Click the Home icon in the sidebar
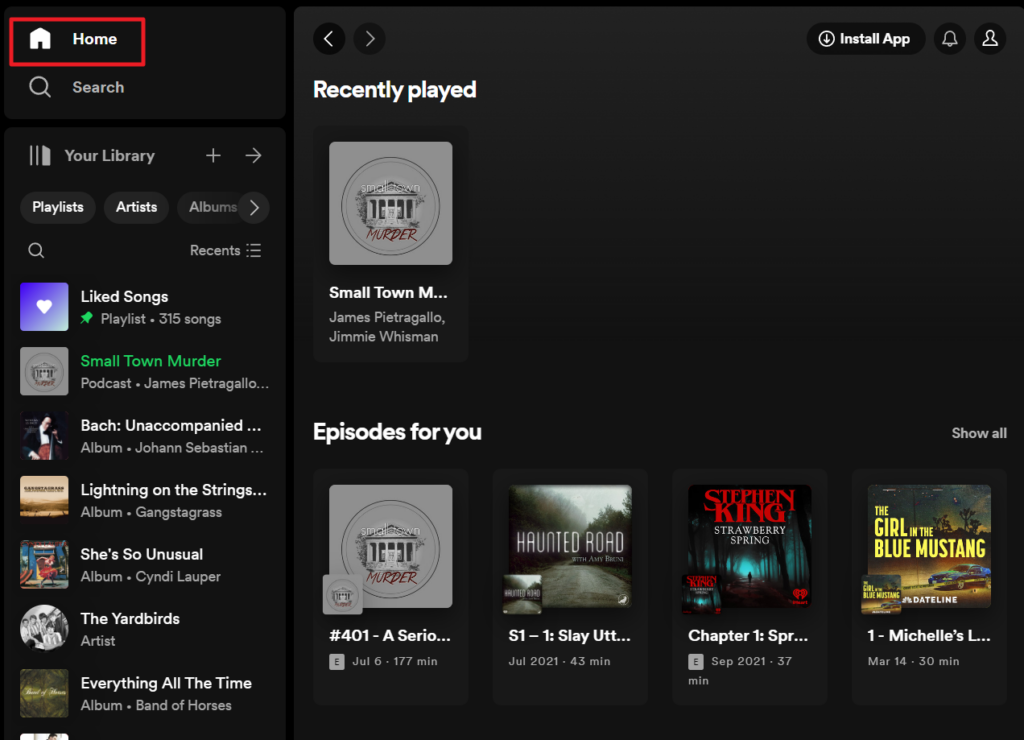Viewport: 1024px width, 740px height. tap(40, 38)
